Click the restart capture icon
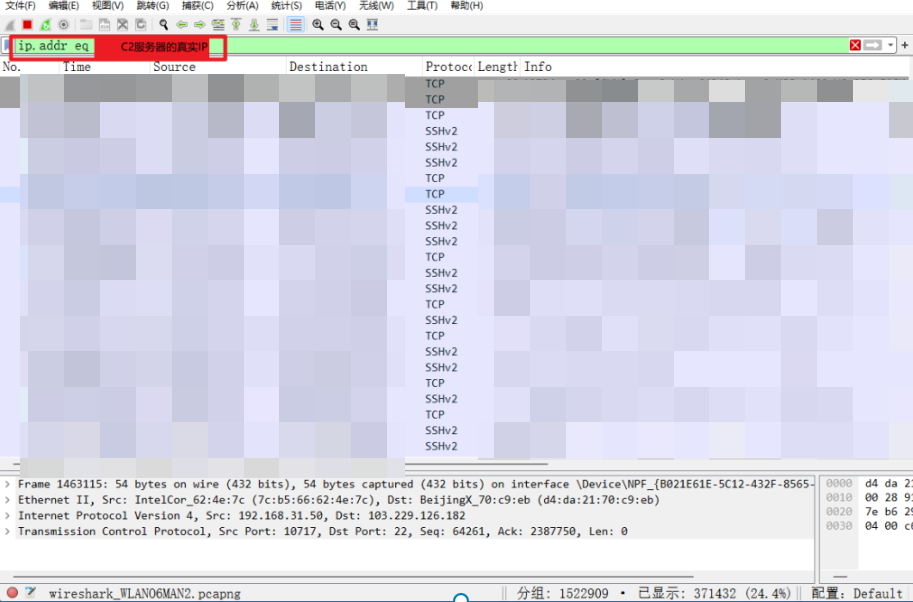Viewport: 913px width, 602px height. pyautogui.click(x=46, y=24)
